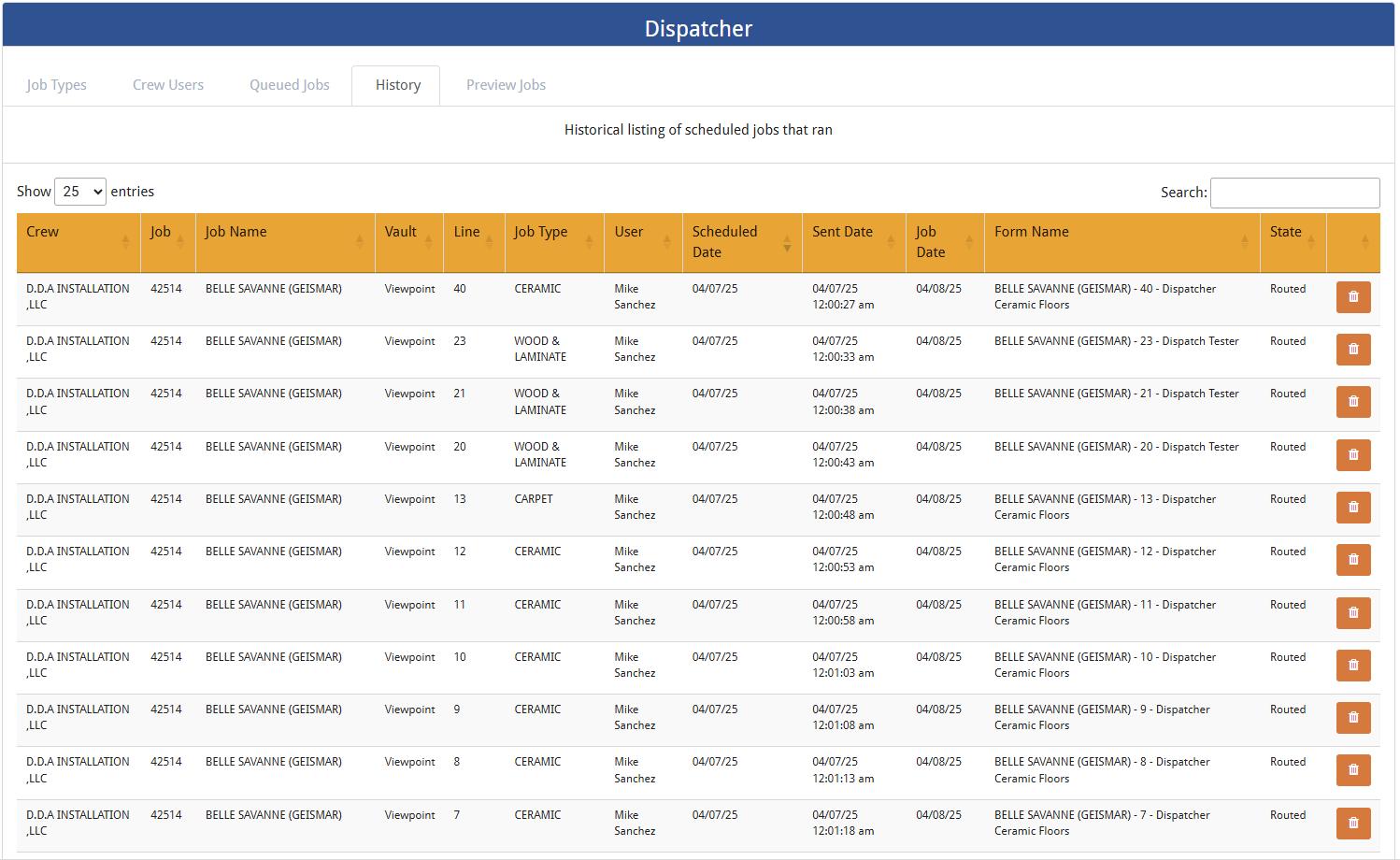
Task: Open the Preview Jobs tab
Action: point(506,84)
